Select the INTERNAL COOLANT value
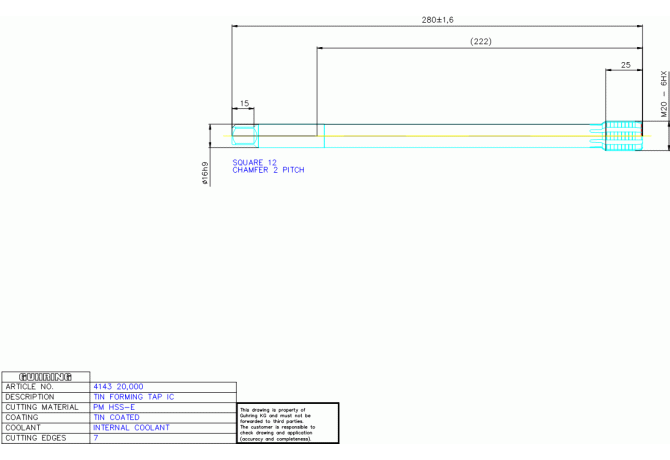The height and width of the screenshot is (460, 670). [131, 428]
